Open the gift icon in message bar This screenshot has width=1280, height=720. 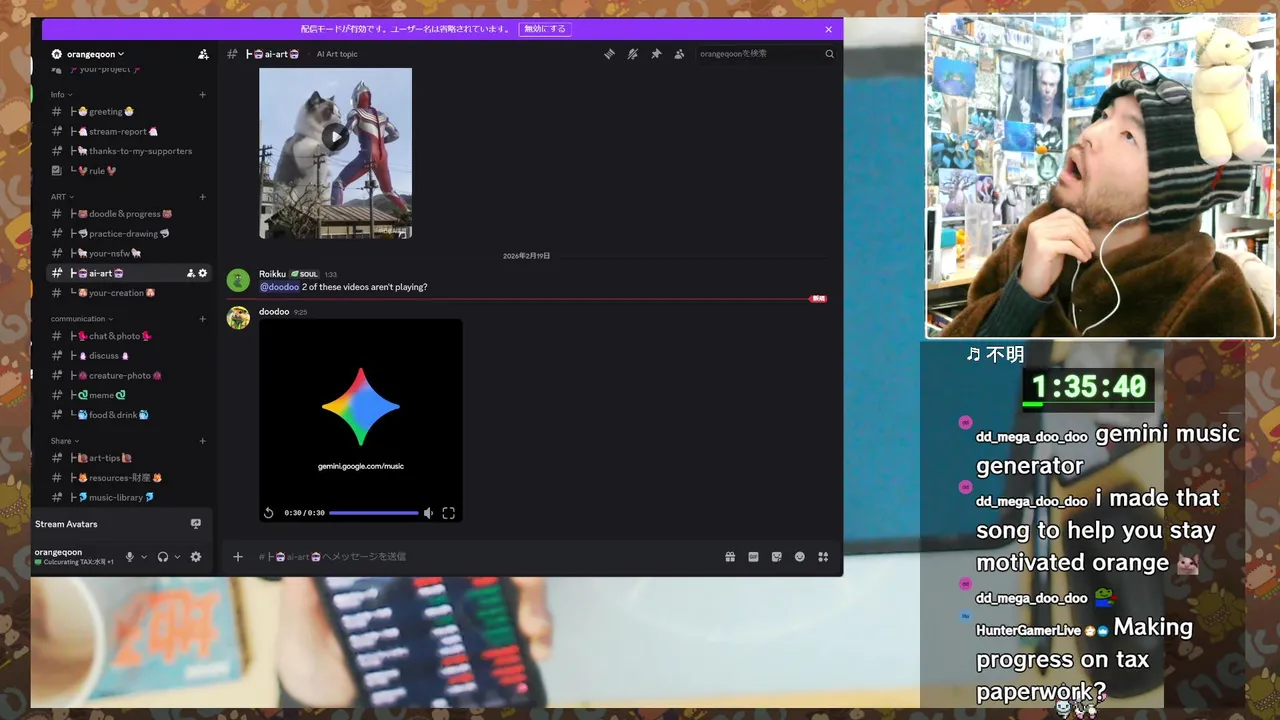click(x=730, y=557)
